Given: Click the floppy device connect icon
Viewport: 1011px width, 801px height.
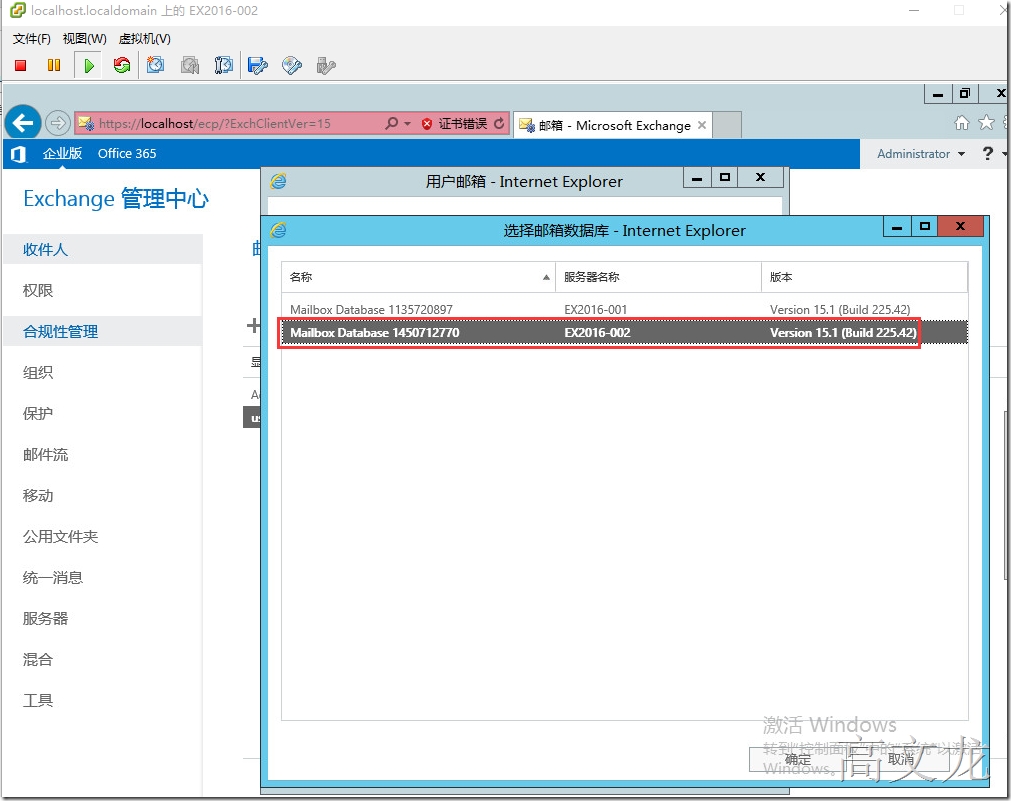Looking at the screenshot, I should pyautogui.click(x=258, y=65).
